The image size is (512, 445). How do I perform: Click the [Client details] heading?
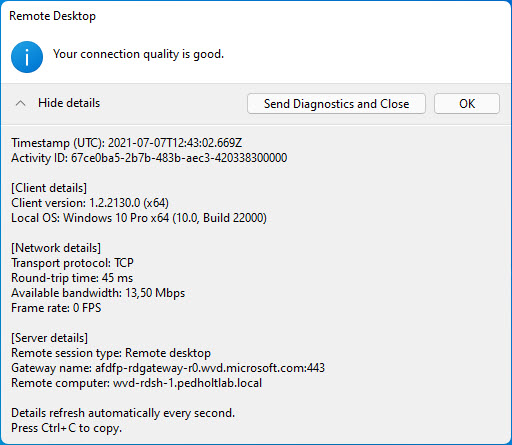(49, 188)
